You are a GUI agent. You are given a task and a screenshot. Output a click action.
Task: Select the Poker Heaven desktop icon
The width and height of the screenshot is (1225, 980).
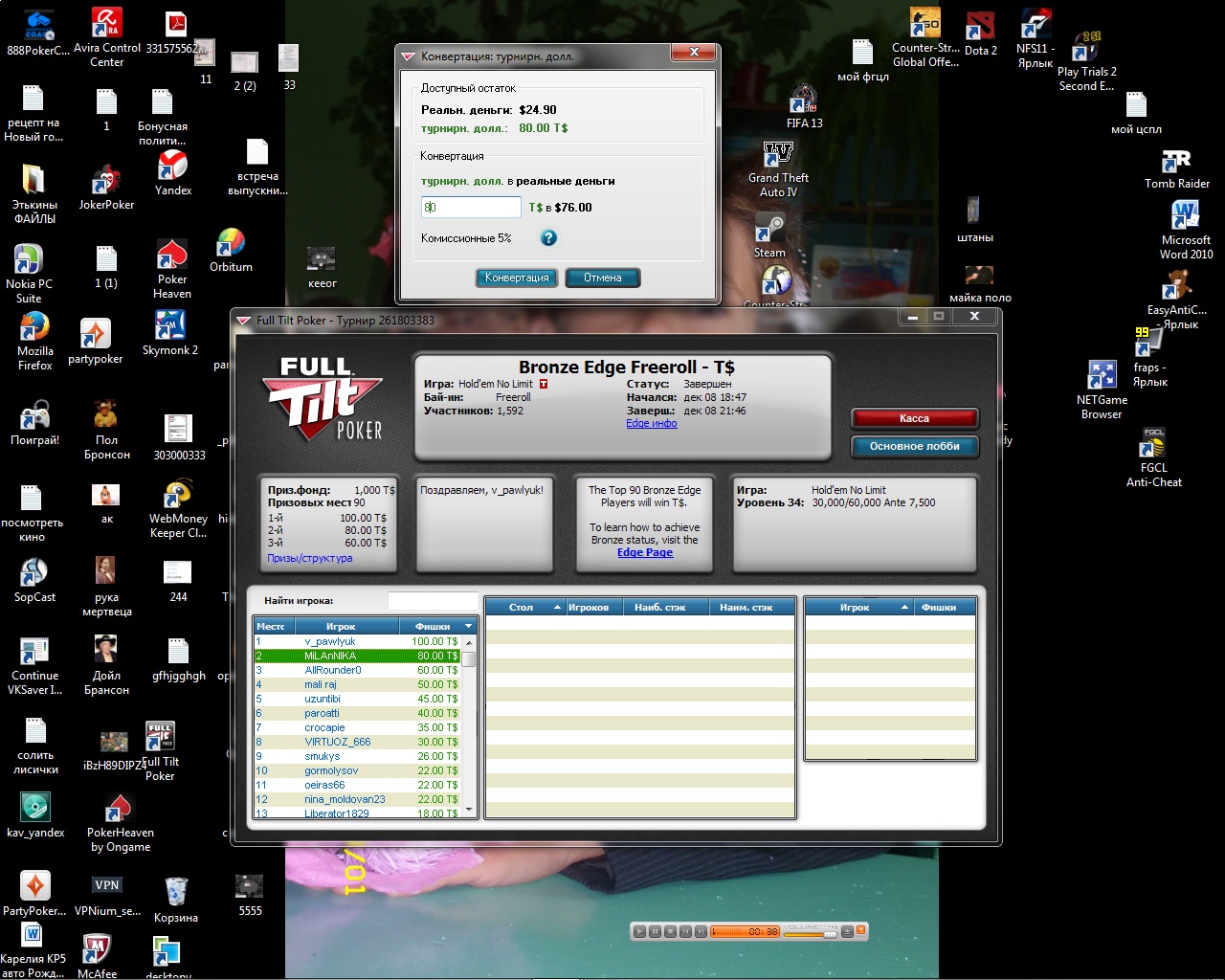pos(172,270)
